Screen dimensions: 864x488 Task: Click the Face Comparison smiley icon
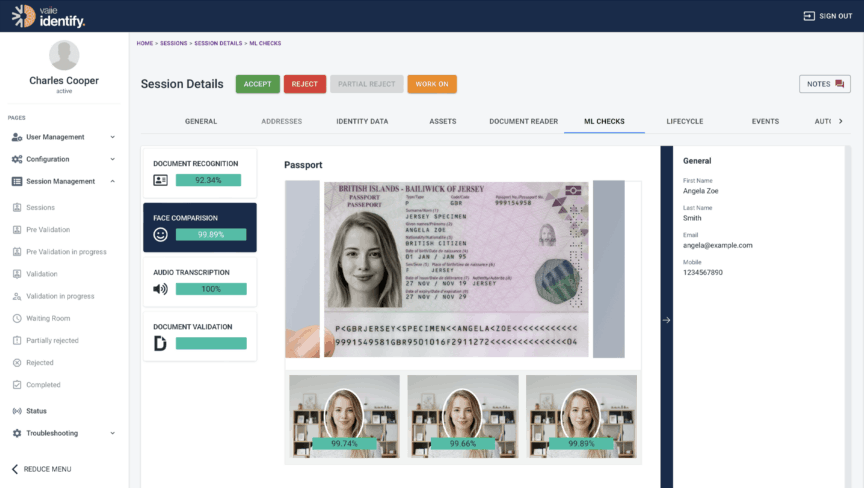coord(160,235)
